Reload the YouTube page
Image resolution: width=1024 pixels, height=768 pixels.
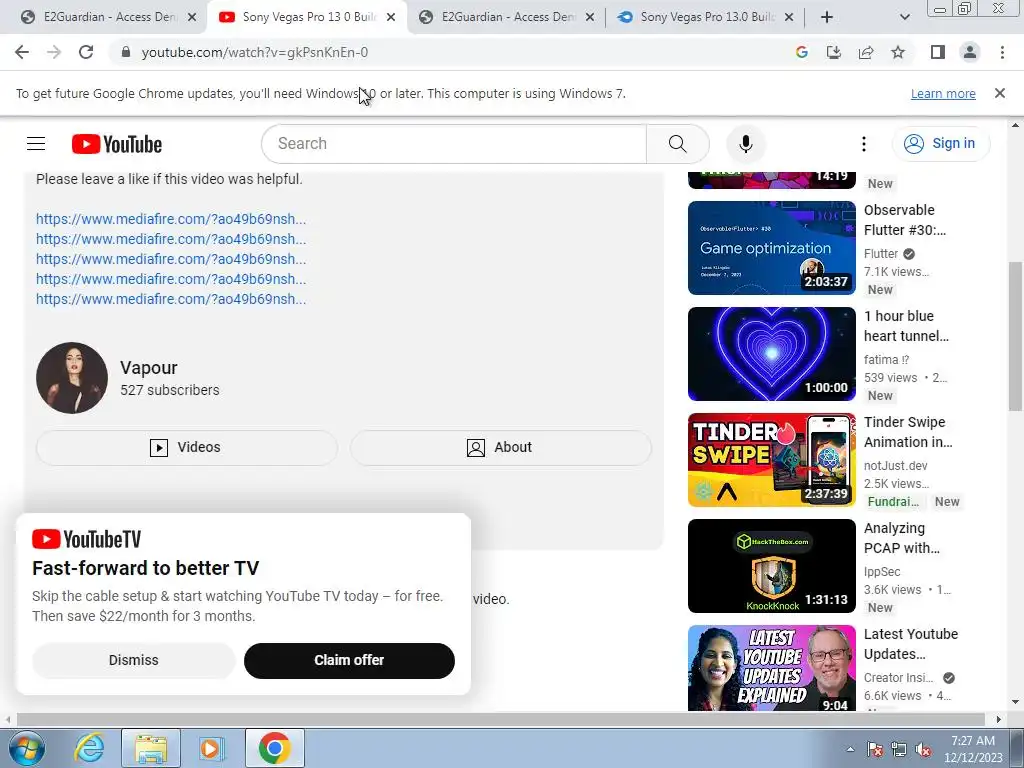[86, 52]
